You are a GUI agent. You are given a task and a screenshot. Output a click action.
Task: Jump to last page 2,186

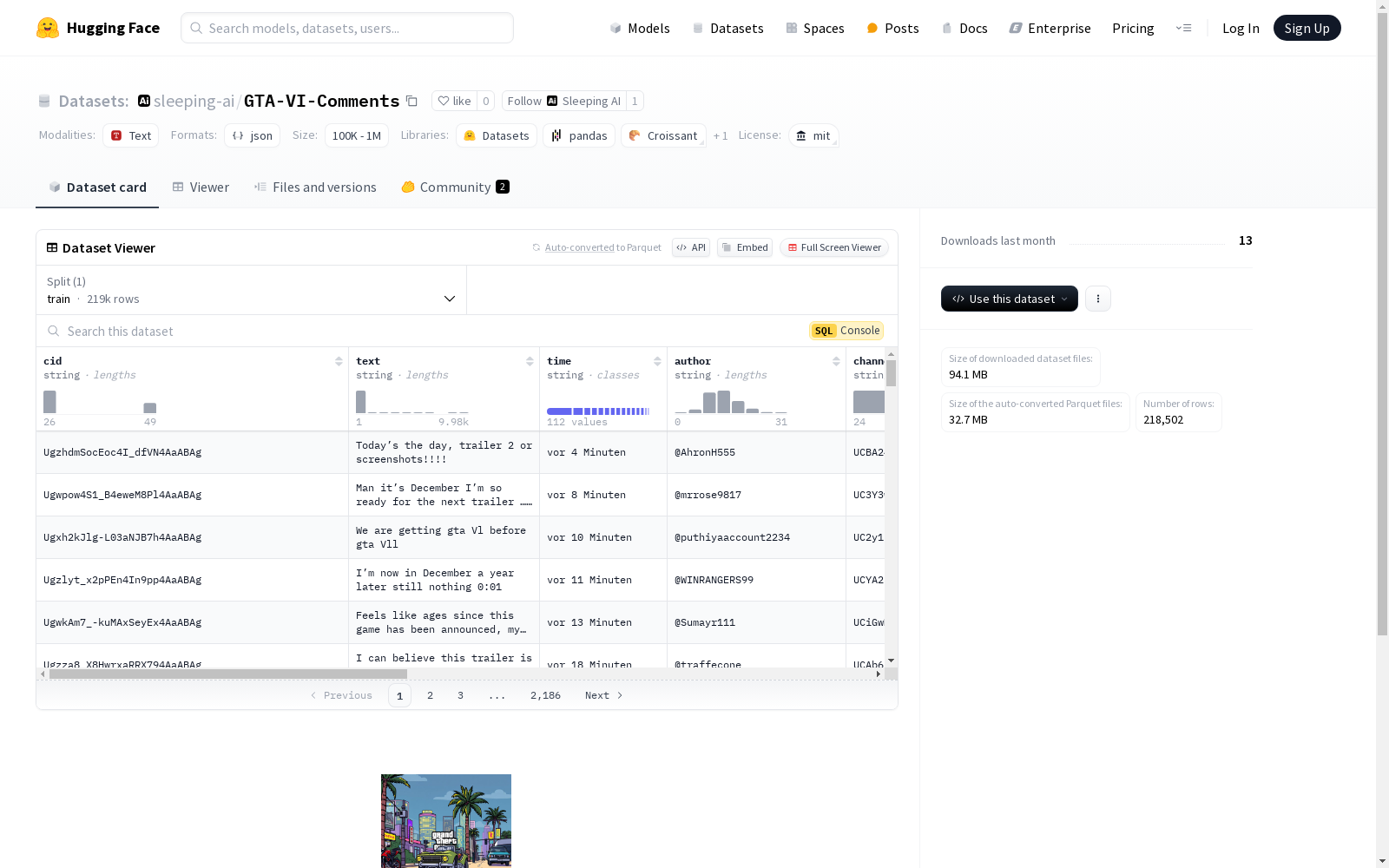pos(545,695)
